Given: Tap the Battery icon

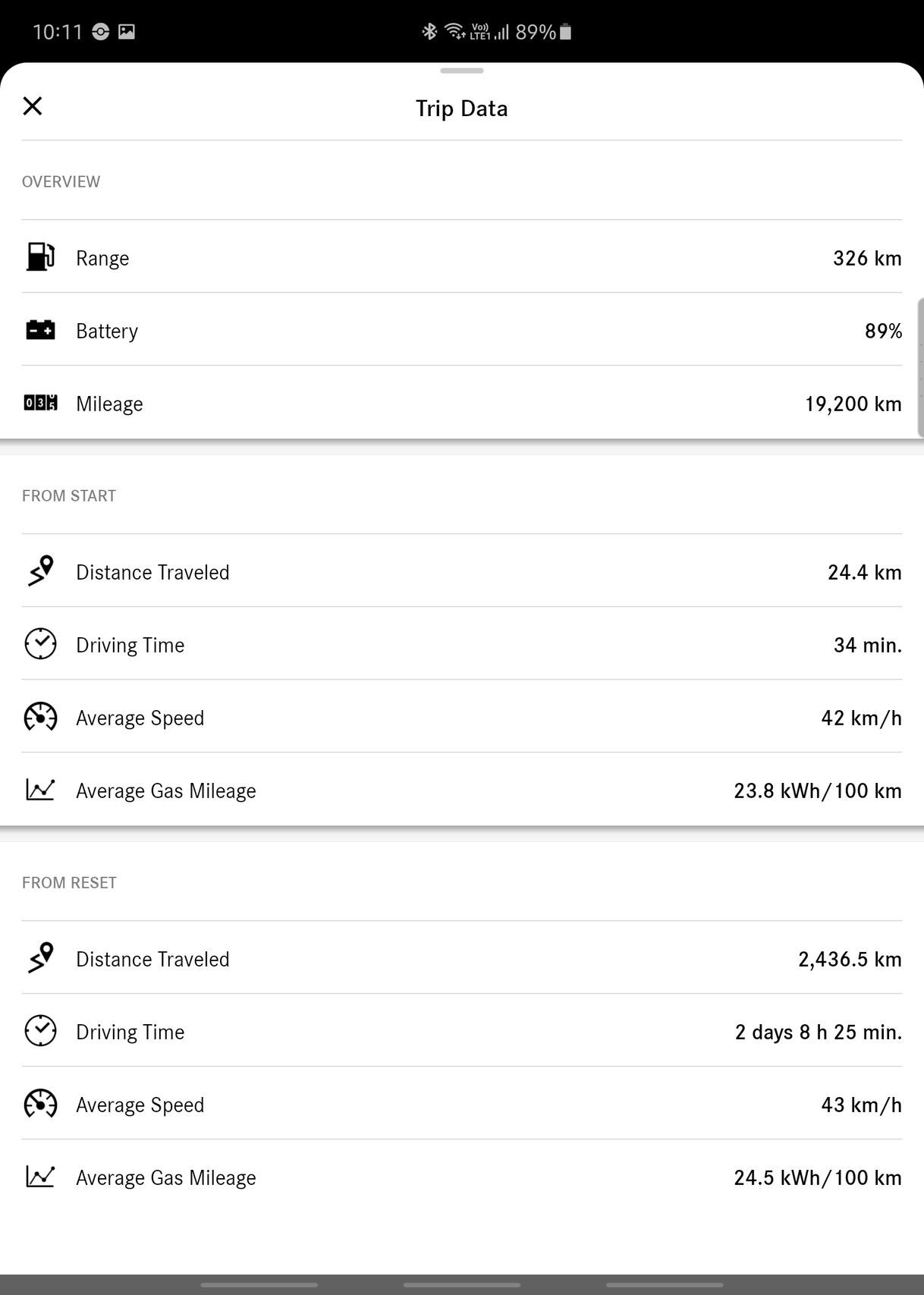Looking at the screenshot, I should (40, 330).
